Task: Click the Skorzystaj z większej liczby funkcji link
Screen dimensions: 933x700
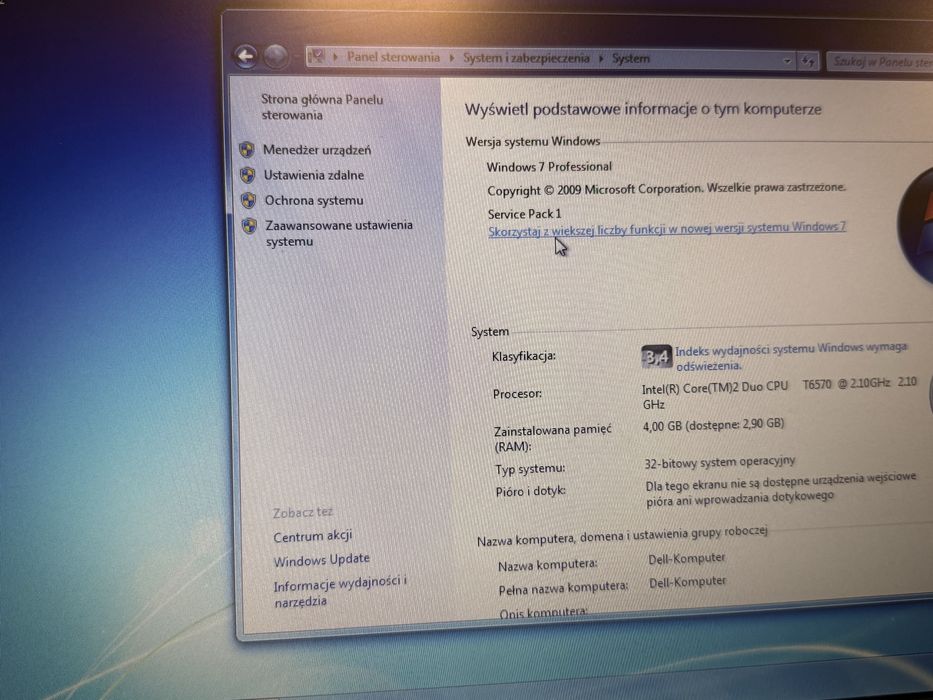Action: (x=667, y=229)
